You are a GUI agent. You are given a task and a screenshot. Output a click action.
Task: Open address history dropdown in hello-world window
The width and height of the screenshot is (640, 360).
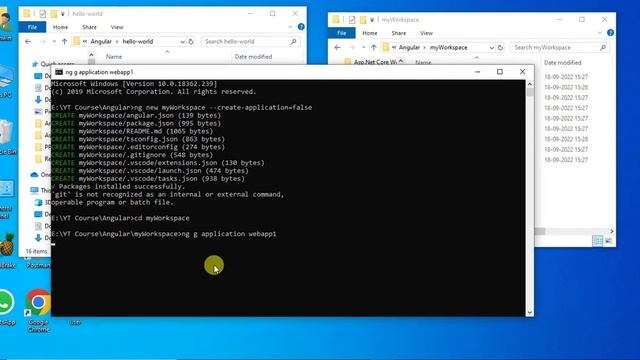point(182,41)
